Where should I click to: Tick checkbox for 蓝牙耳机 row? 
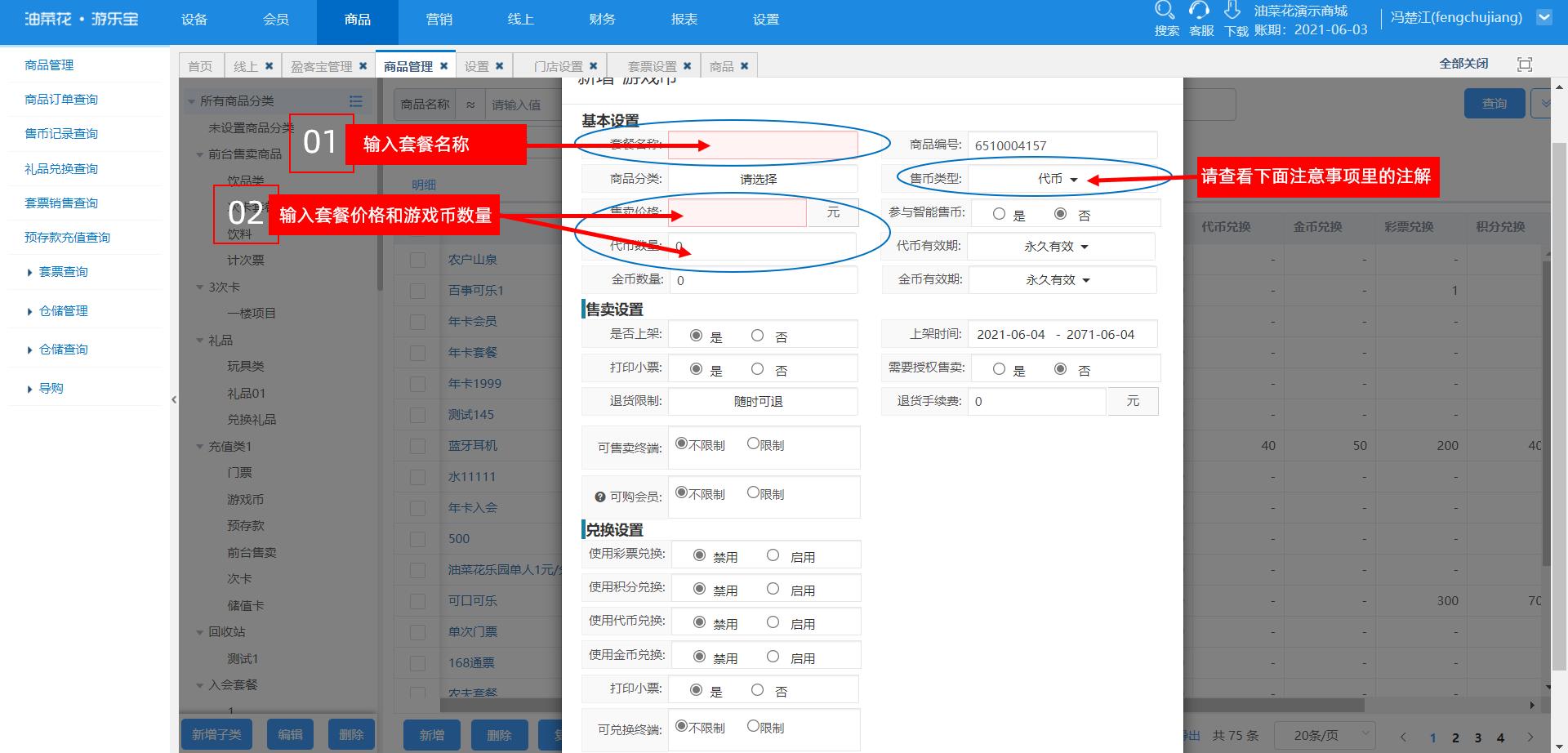click(x=417, y=446)
